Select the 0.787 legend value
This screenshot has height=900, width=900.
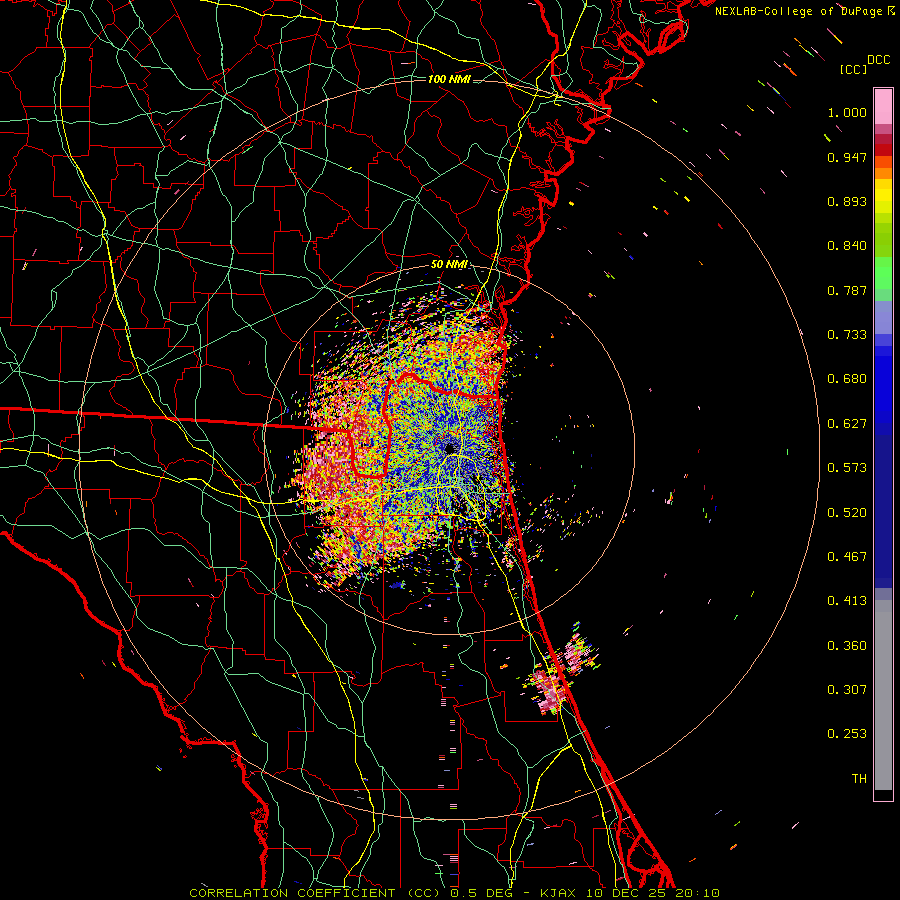(x=847, y=290)
